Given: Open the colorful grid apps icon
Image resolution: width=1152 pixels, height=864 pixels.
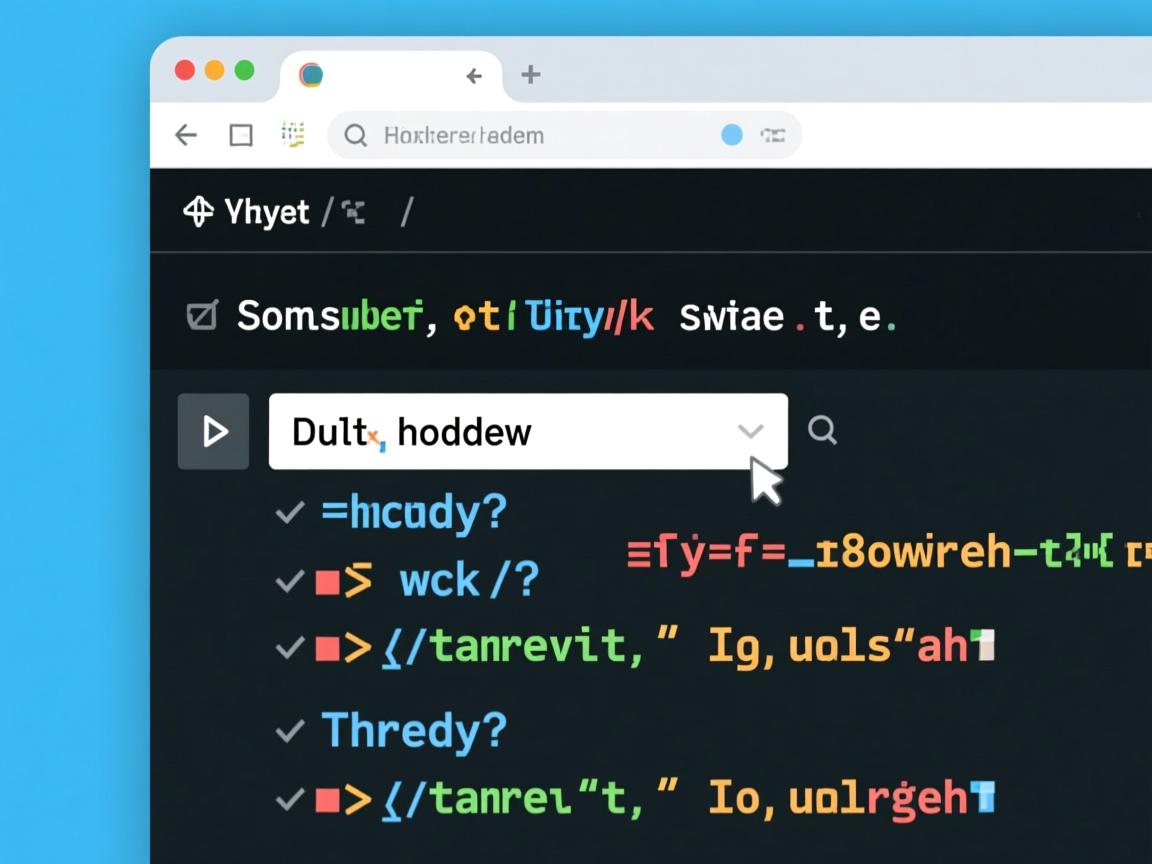Looking at the screenshot, I should [293, 134].
